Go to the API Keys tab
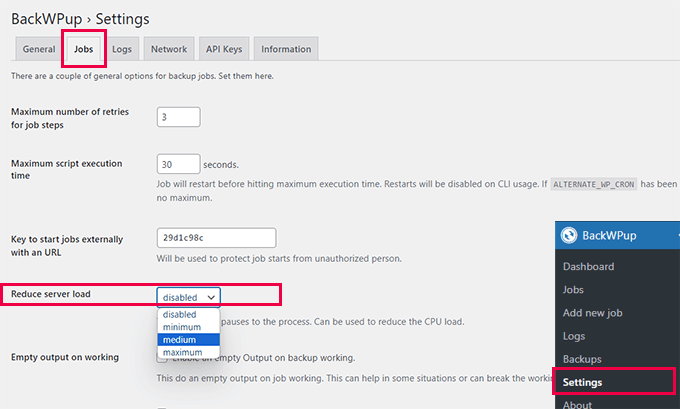The width and height of the screenshot is (680, 409). 223,49
